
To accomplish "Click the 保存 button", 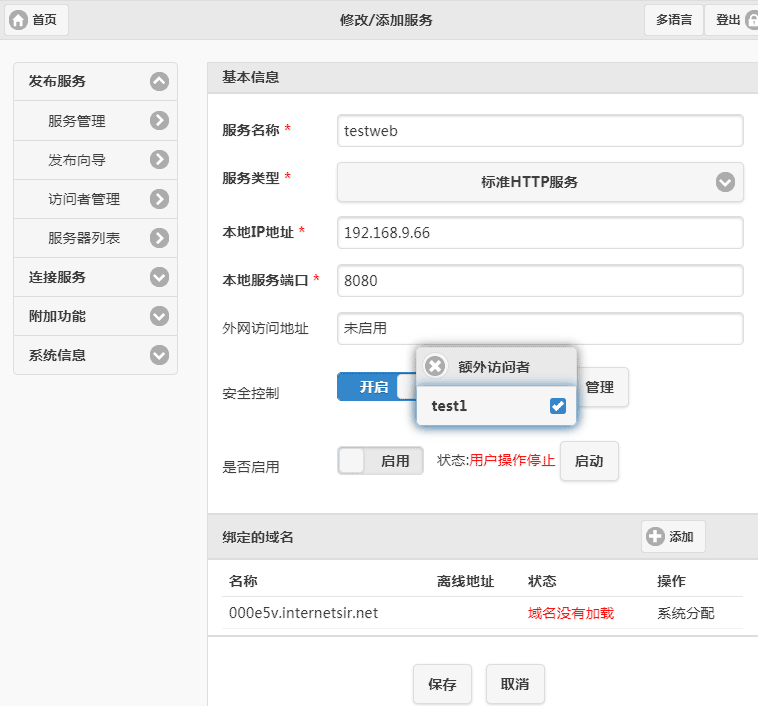I will pyautogui.click(x=442, y=685).
